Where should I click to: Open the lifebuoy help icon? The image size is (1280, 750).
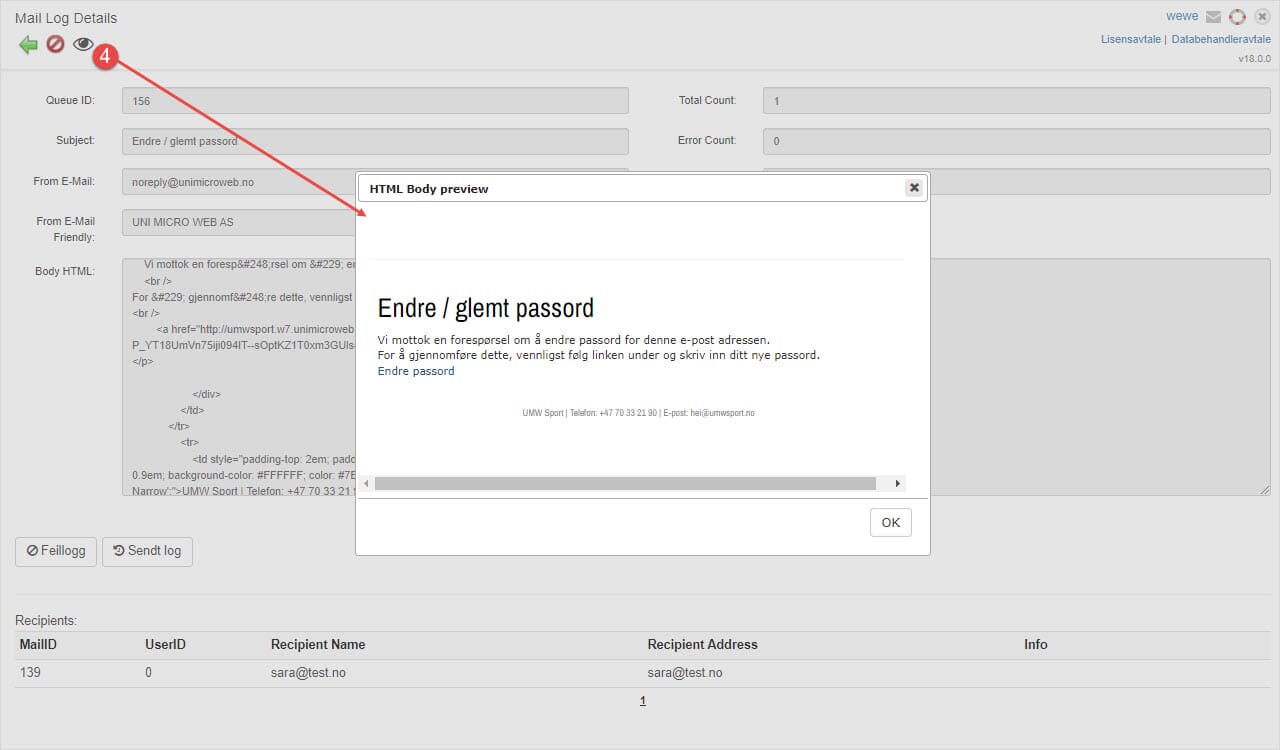[x=1237, y=17]
